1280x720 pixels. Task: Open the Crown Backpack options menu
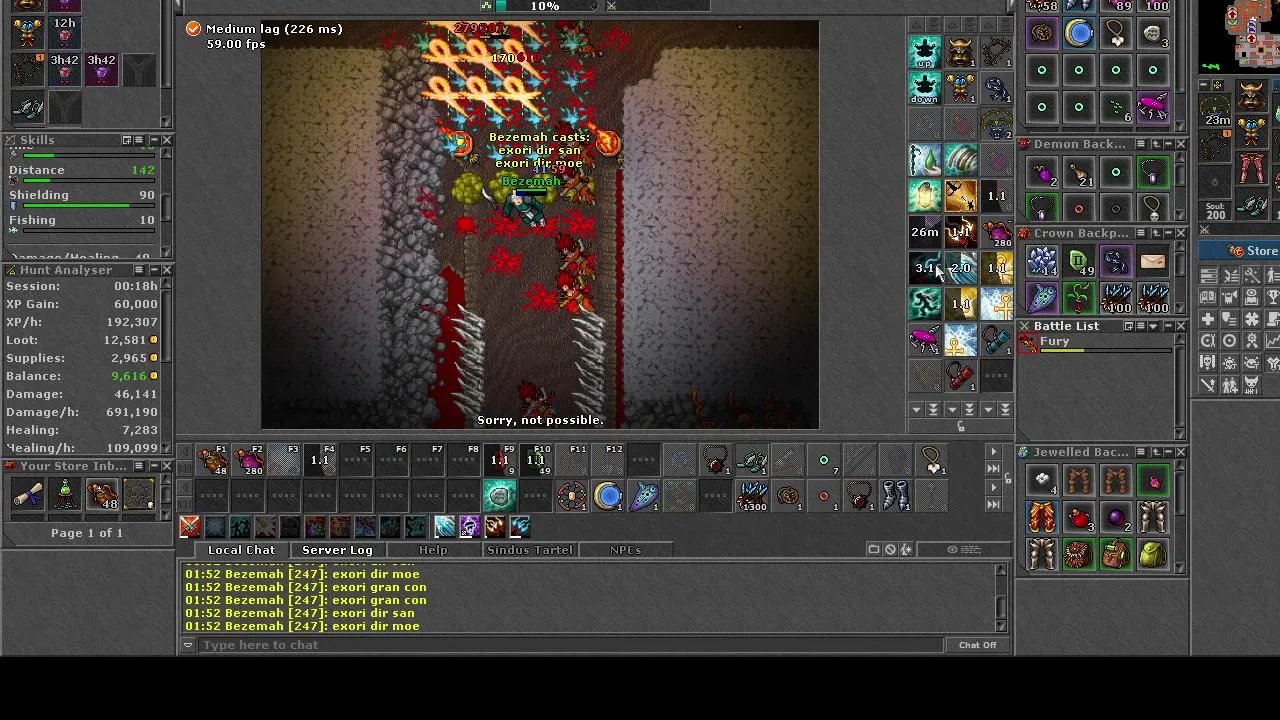tap(1141, 233)
